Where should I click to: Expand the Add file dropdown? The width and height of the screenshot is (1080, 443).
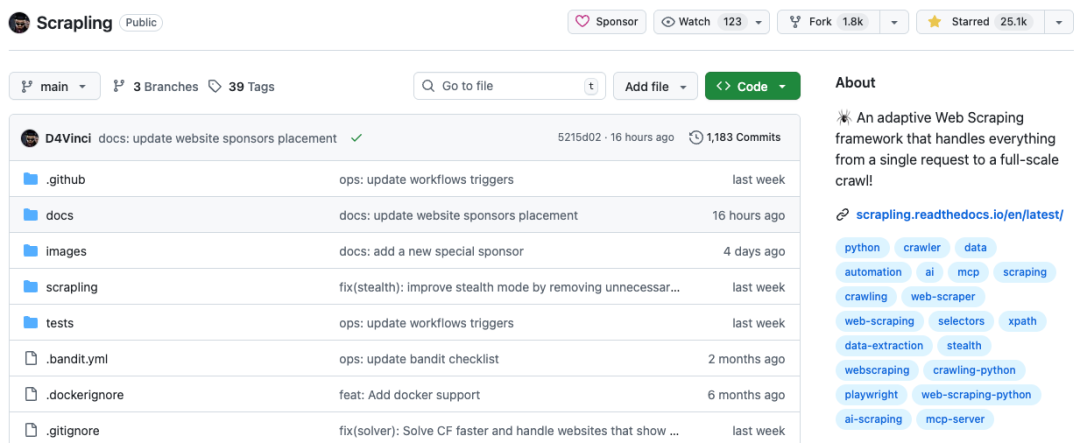(x=655, y=87)
